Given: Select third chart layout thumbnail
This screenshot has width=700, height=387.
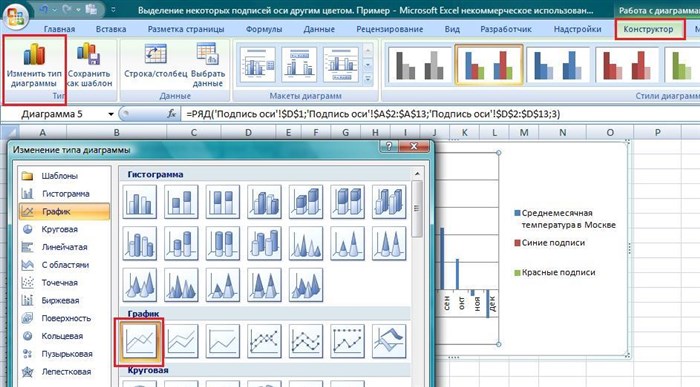Looking at the screenshot, I should (341, 65).
